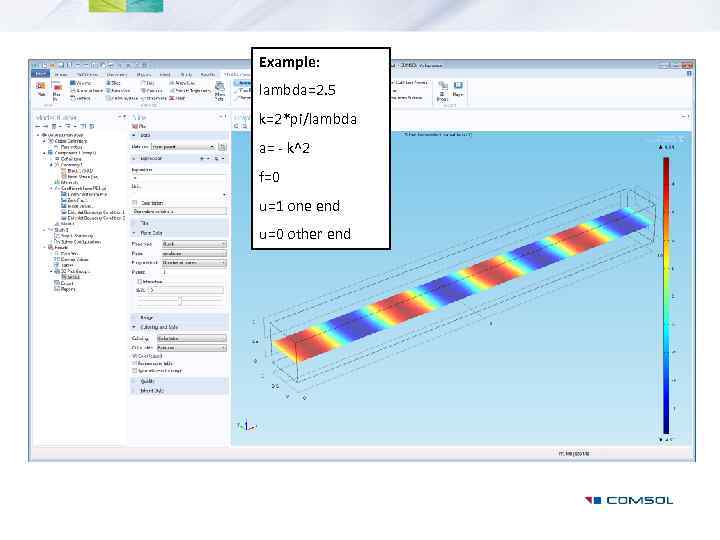Toggle the Description checkbox
Screen dimensions: 720x540
click(135, 203)
